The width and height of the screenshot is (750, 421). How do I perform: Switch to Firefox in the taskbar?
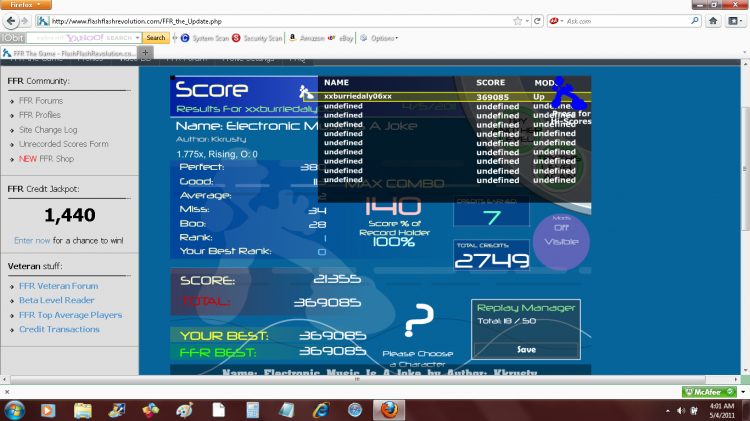coord(389,410)
